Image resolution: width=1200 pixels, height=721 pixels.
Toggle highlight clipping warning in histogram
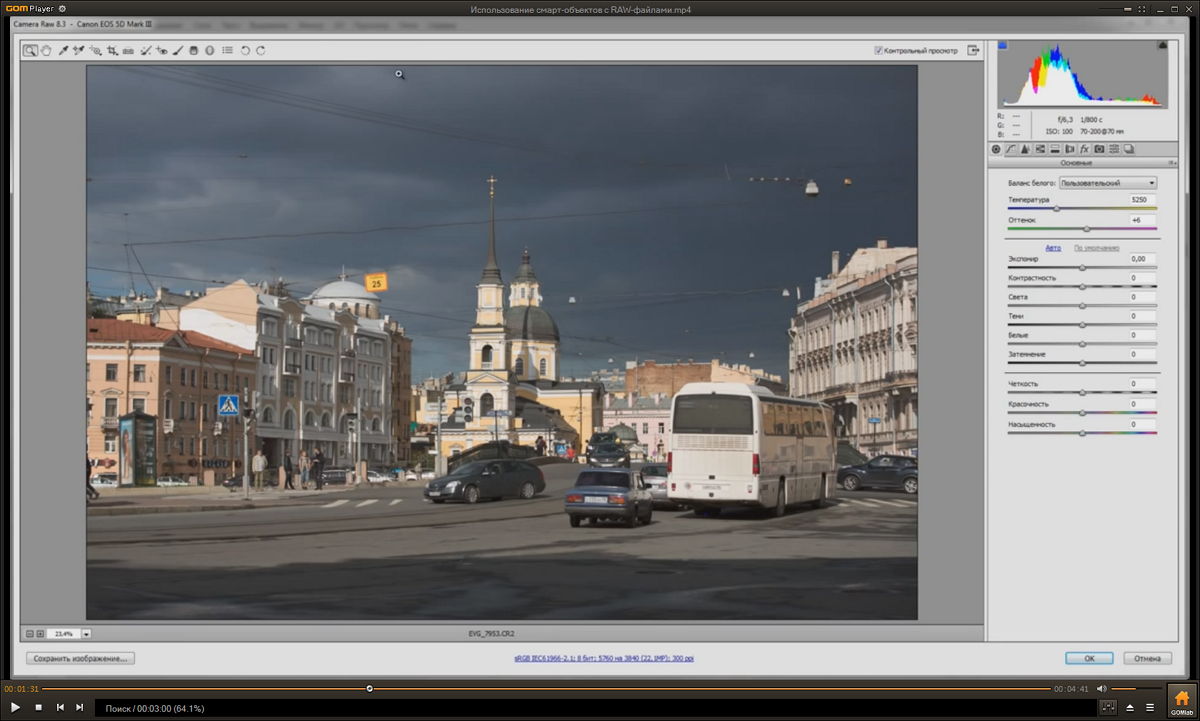tap(1162, 45)
